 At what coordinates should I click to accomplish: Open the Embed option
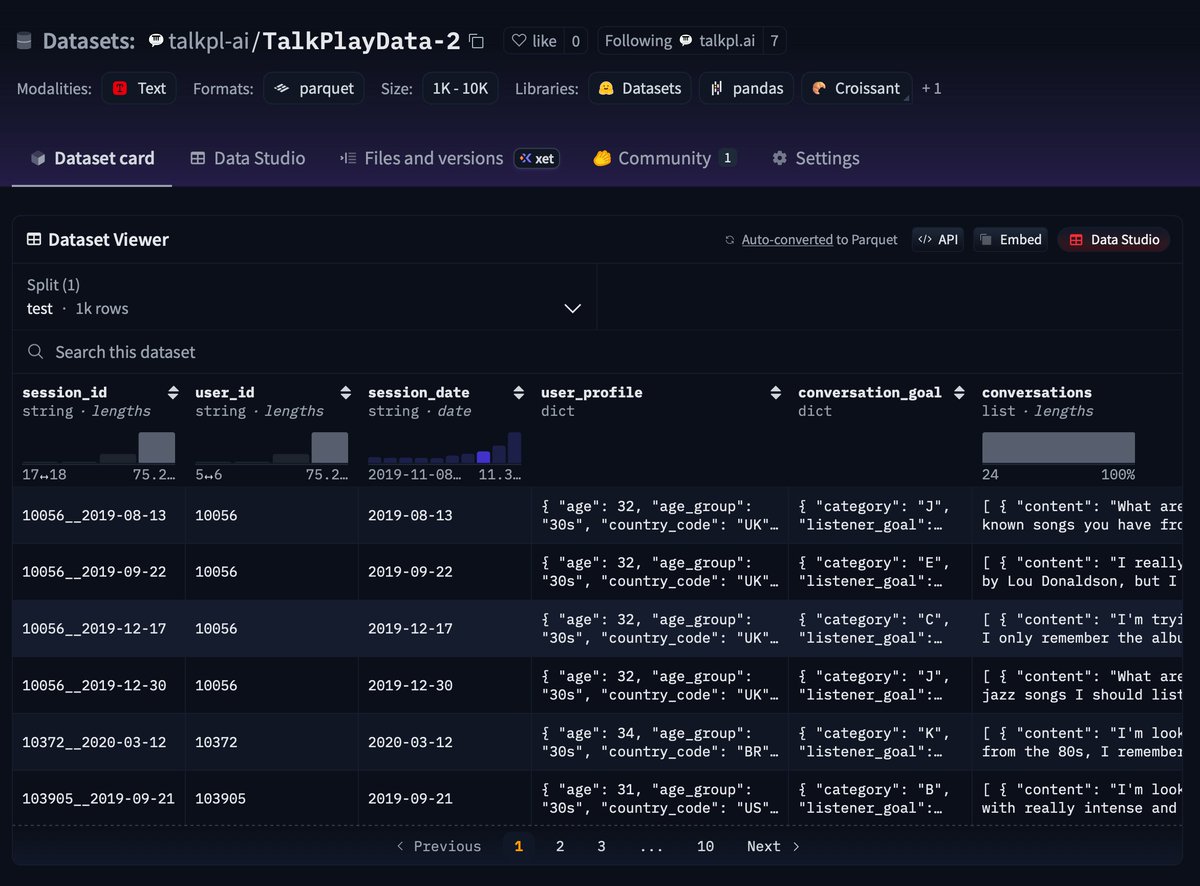[1011, 240]
